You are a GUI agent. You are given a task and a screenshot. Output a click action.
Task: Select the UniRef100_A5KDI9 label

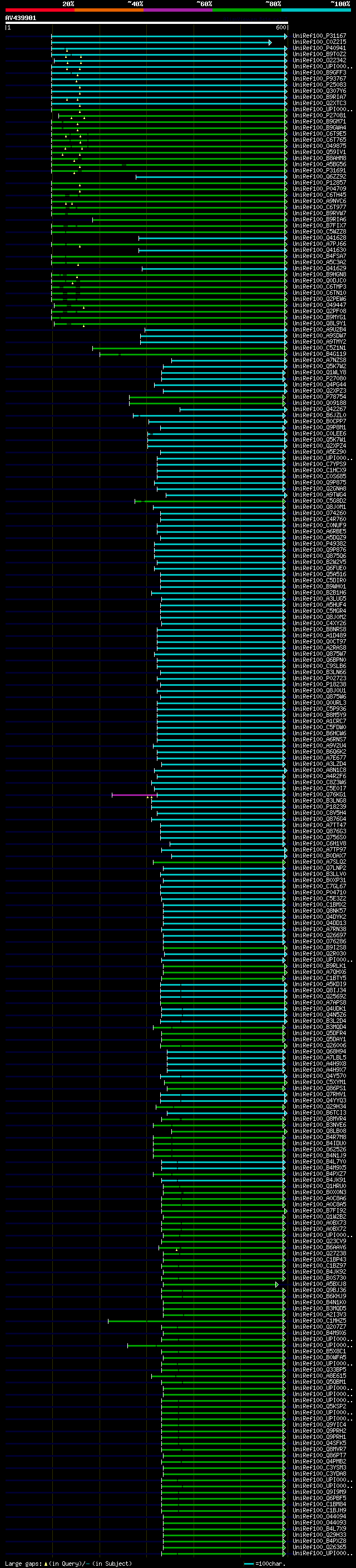point(319,985)
